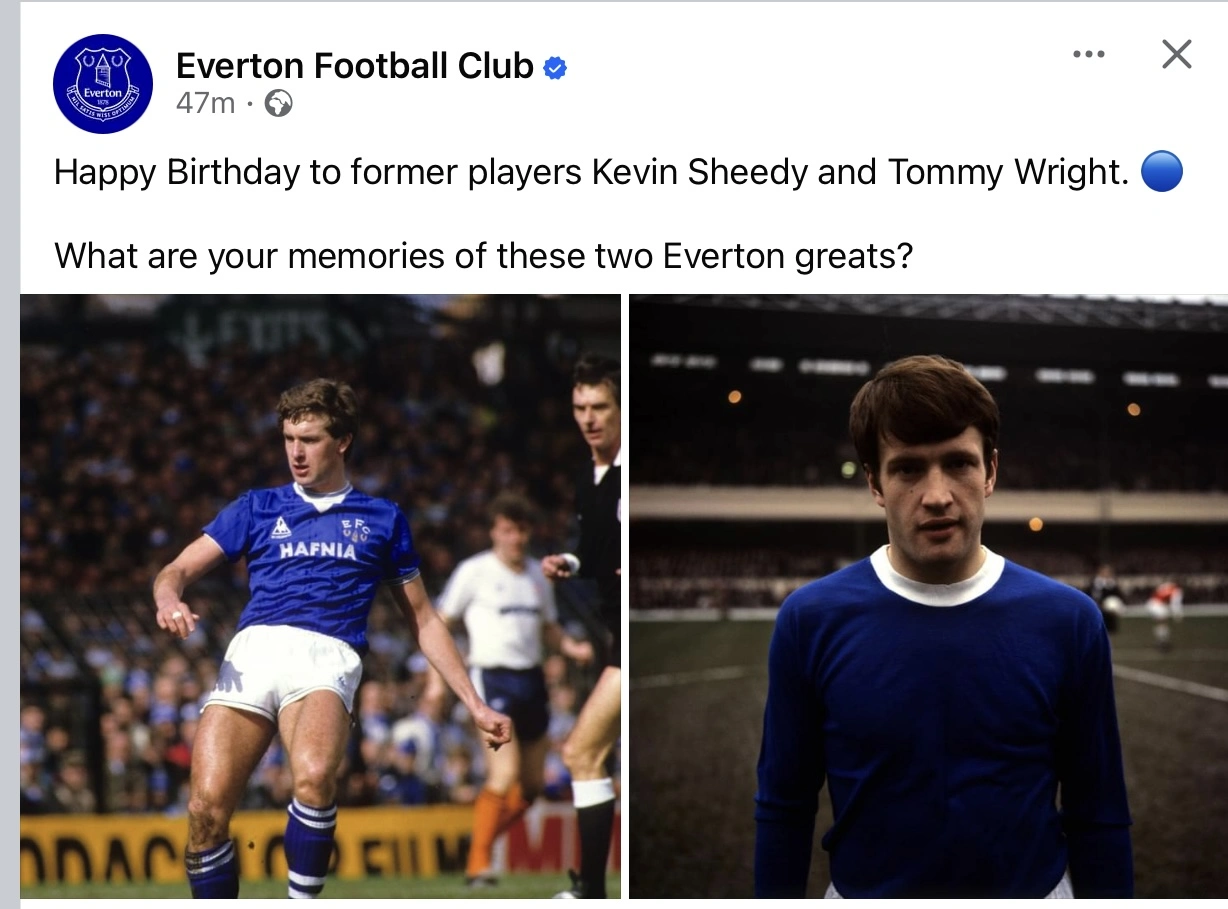
Task: Click the blue verified badge
Action: tap(555, 68)
